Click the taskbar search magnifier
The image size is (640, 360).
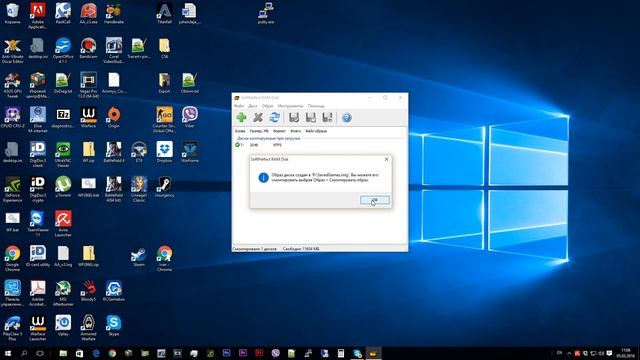click(24, 353)
